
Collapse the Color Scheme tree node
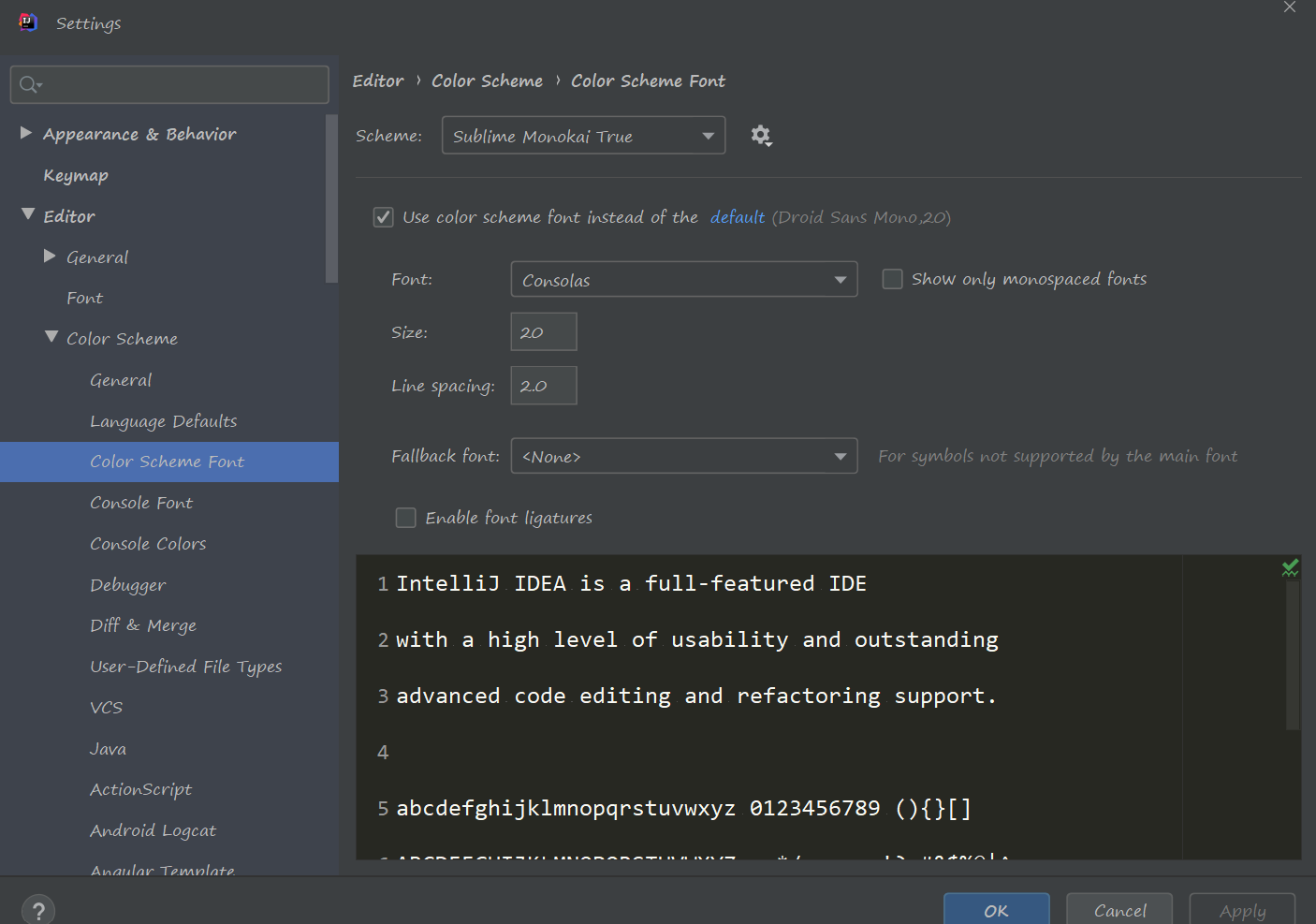click(51, 337)
